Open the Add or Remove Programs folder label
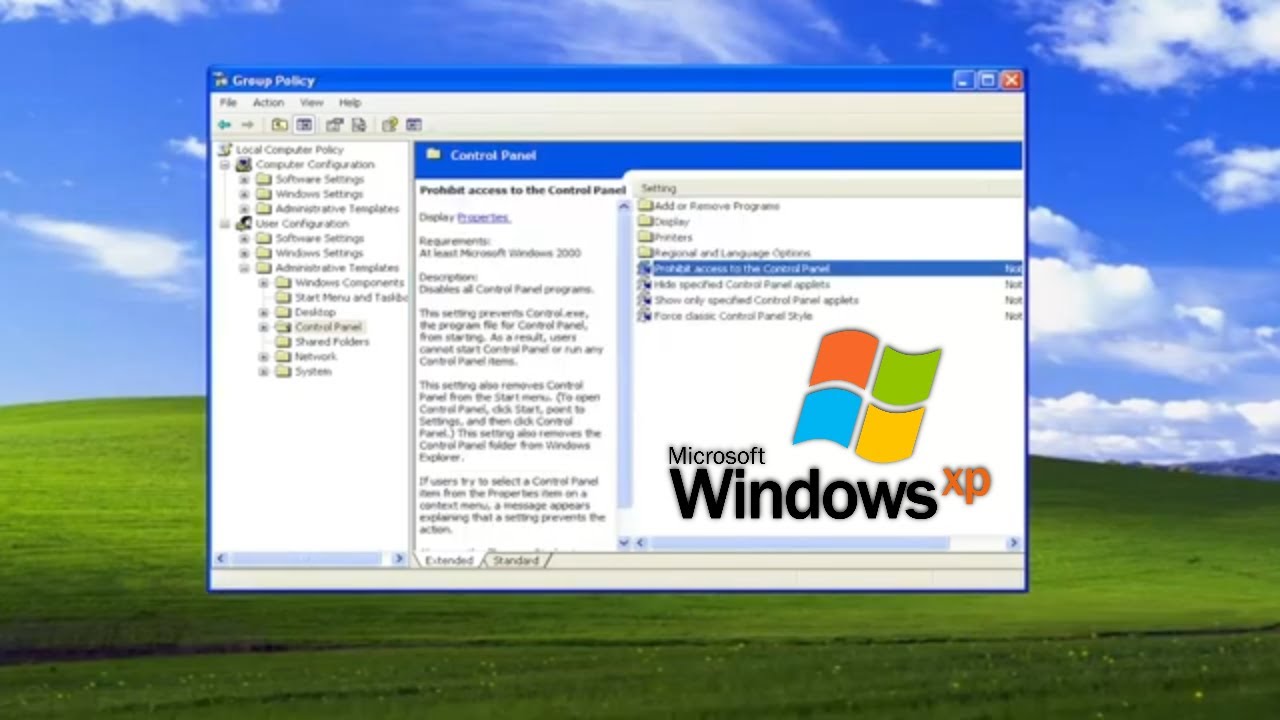The height and width of the screenshot is (720, 1280). pos(716,206)
